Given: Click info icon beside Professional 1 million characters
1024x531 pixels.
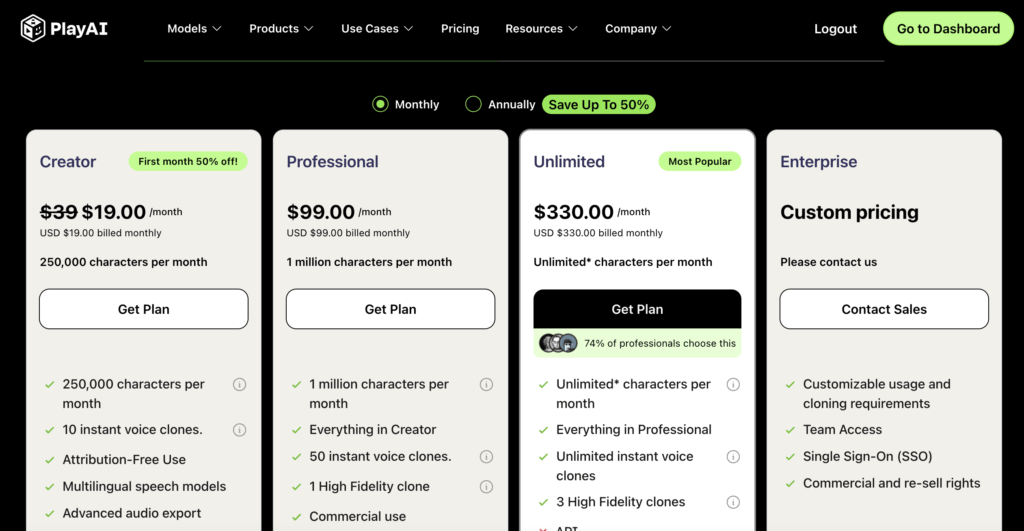Looking at the screenshot, I should click(x=486, y=384).
